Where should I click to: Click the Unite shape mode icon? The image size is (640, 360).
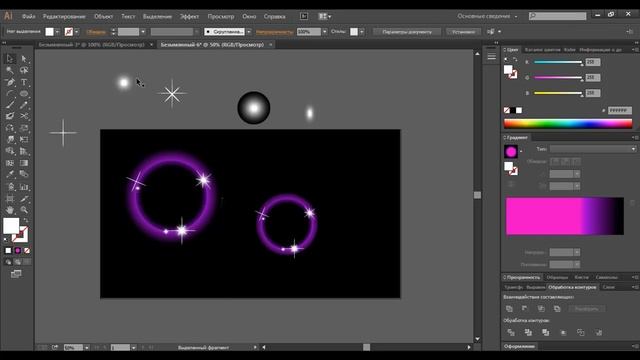[509, 309]
